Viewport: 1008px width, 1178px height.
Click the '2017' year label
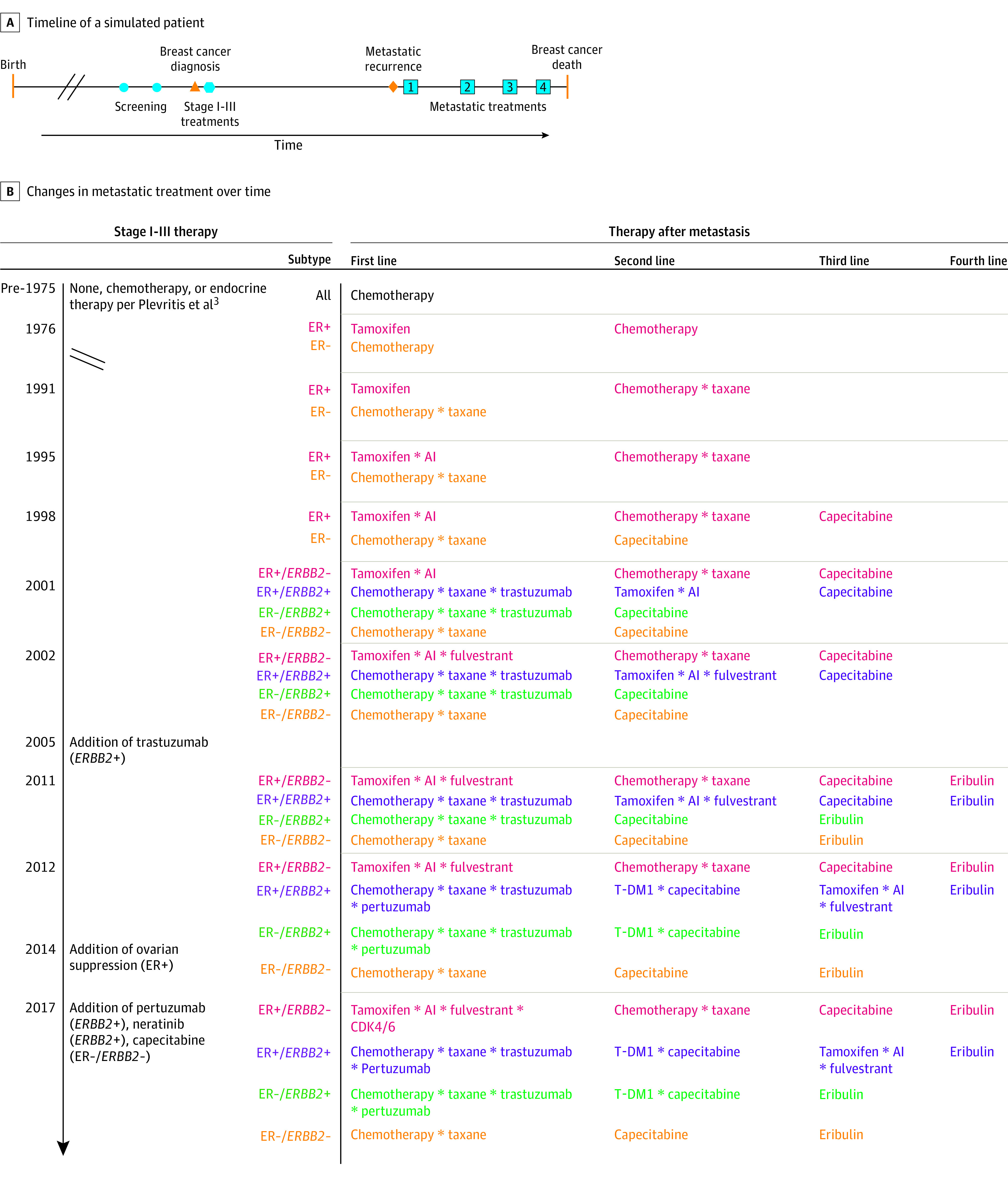coord(40,1007)
